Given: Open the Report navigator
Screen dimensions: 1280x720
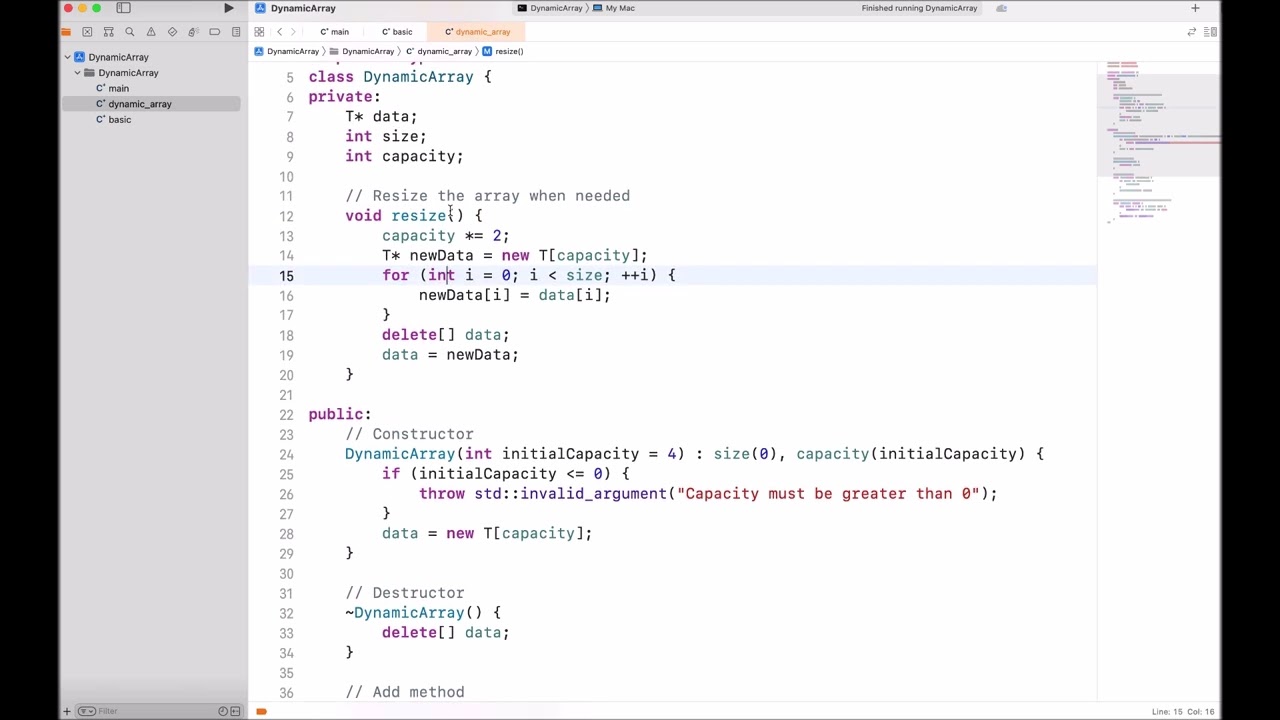Looking at the screenshot, I should coord(235,32).
